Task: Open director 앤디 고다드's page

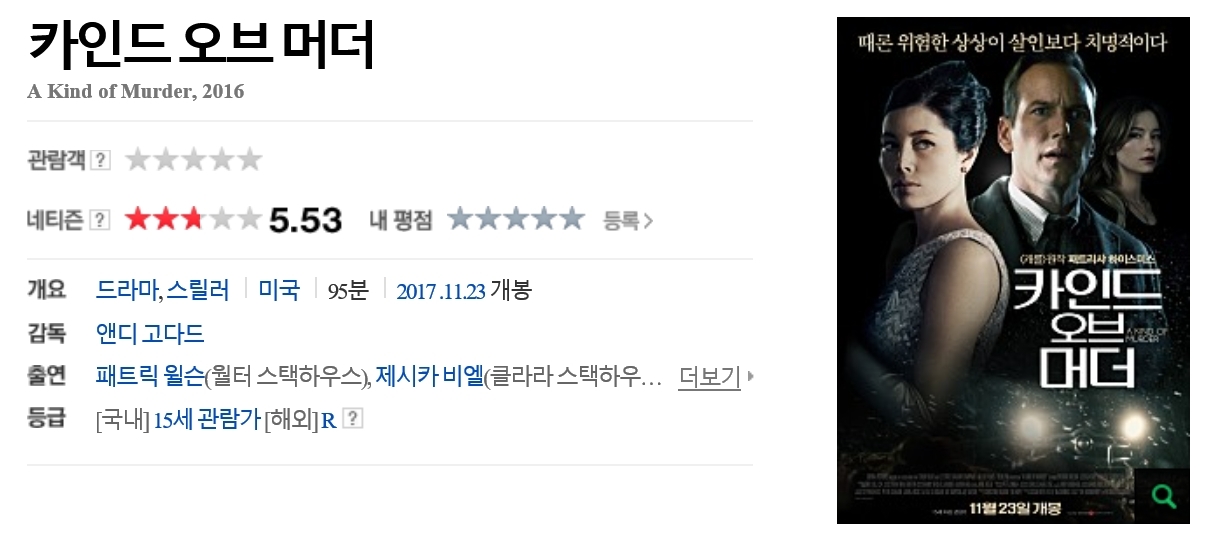Action: 150,333
